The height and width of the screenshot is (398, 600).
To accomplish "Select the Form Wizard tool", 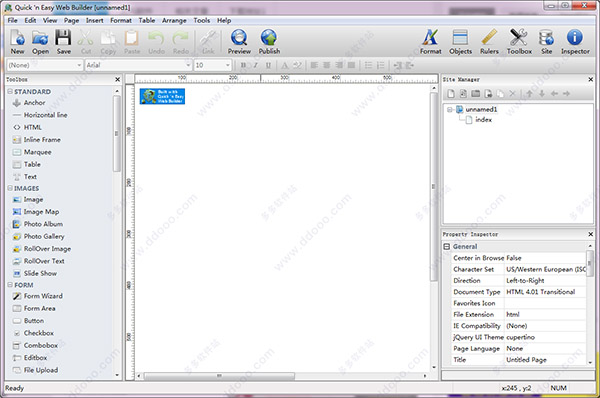I will tap(38, 296).
